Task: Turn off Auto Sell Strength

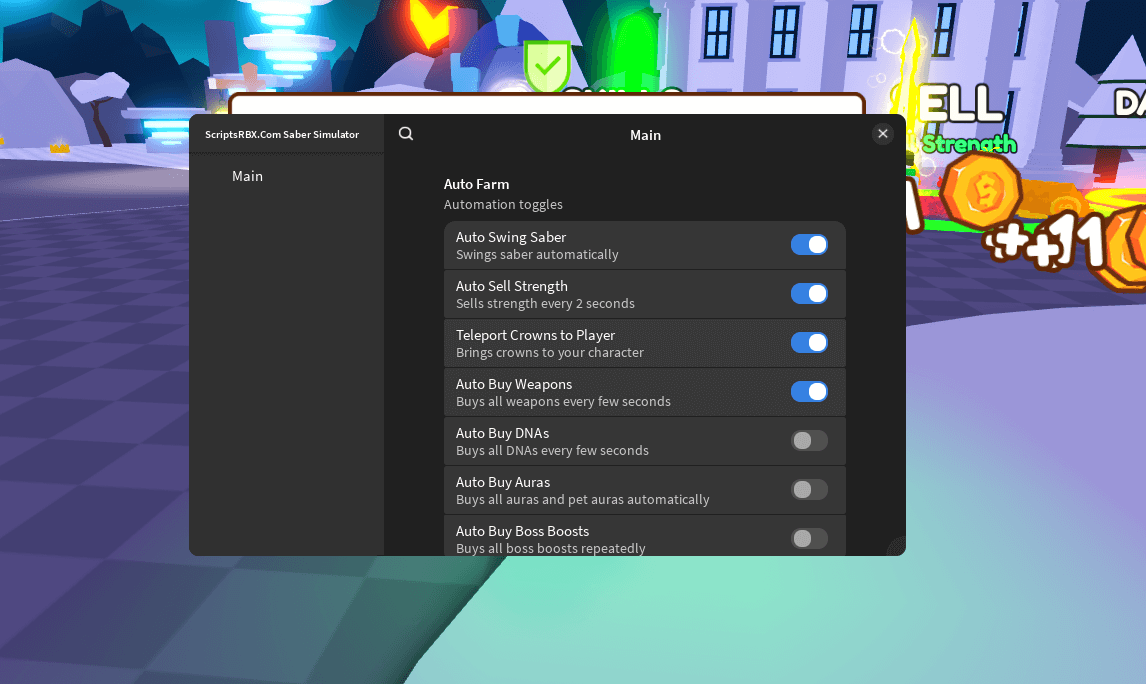Action: coord(809,294)
